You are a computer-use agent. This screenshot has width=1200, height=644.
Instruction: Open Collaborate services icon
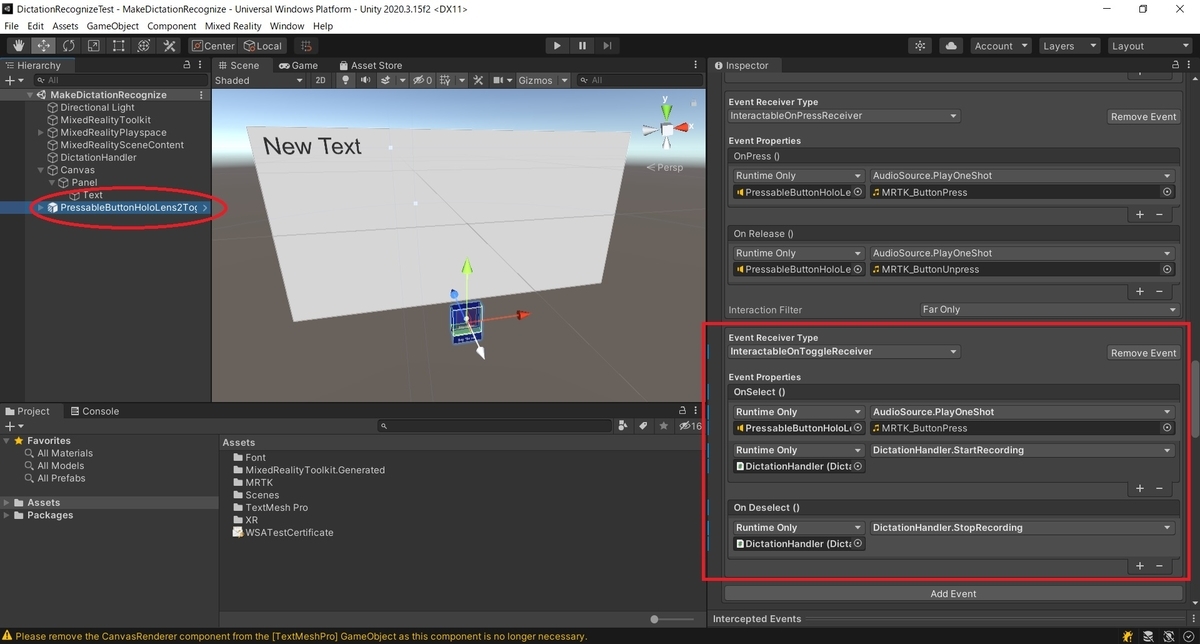(x=921, y=46)
